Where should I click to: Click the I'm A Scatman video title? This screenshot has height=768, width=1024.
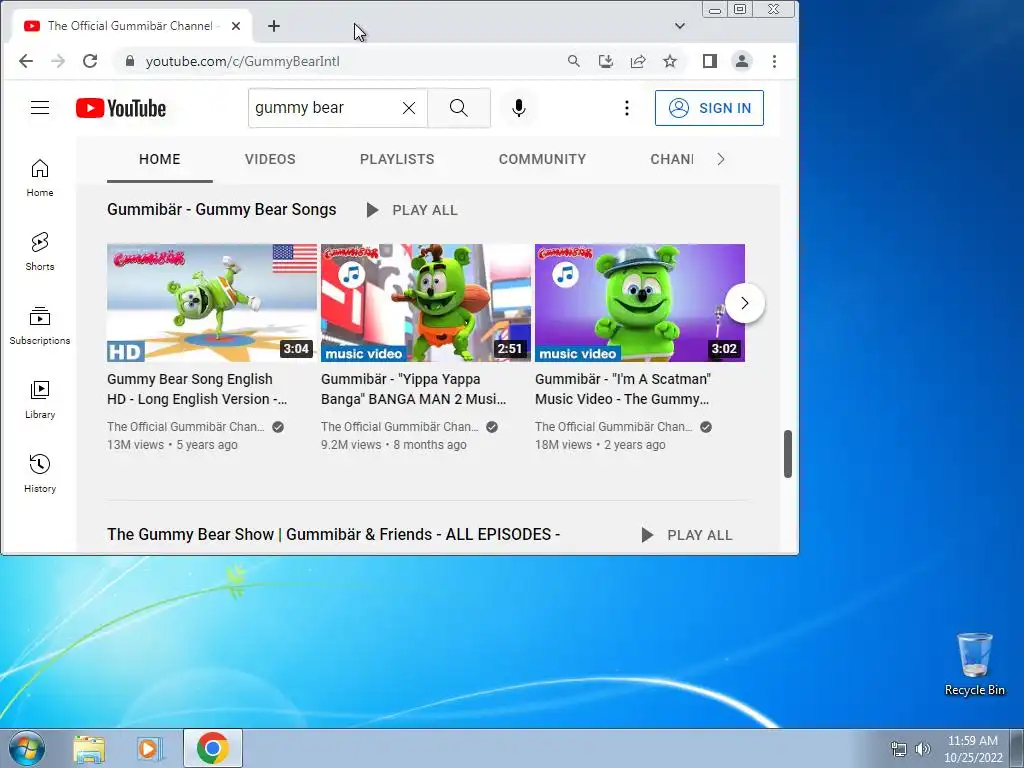(622, 389)
